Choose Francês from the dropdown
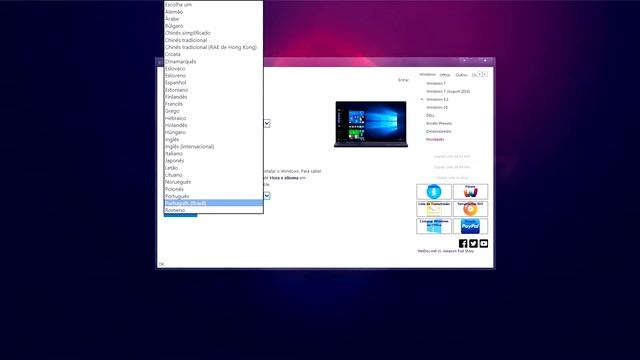Image resolution: width=640 pixels, height=360 pixels. pos(213,104)
